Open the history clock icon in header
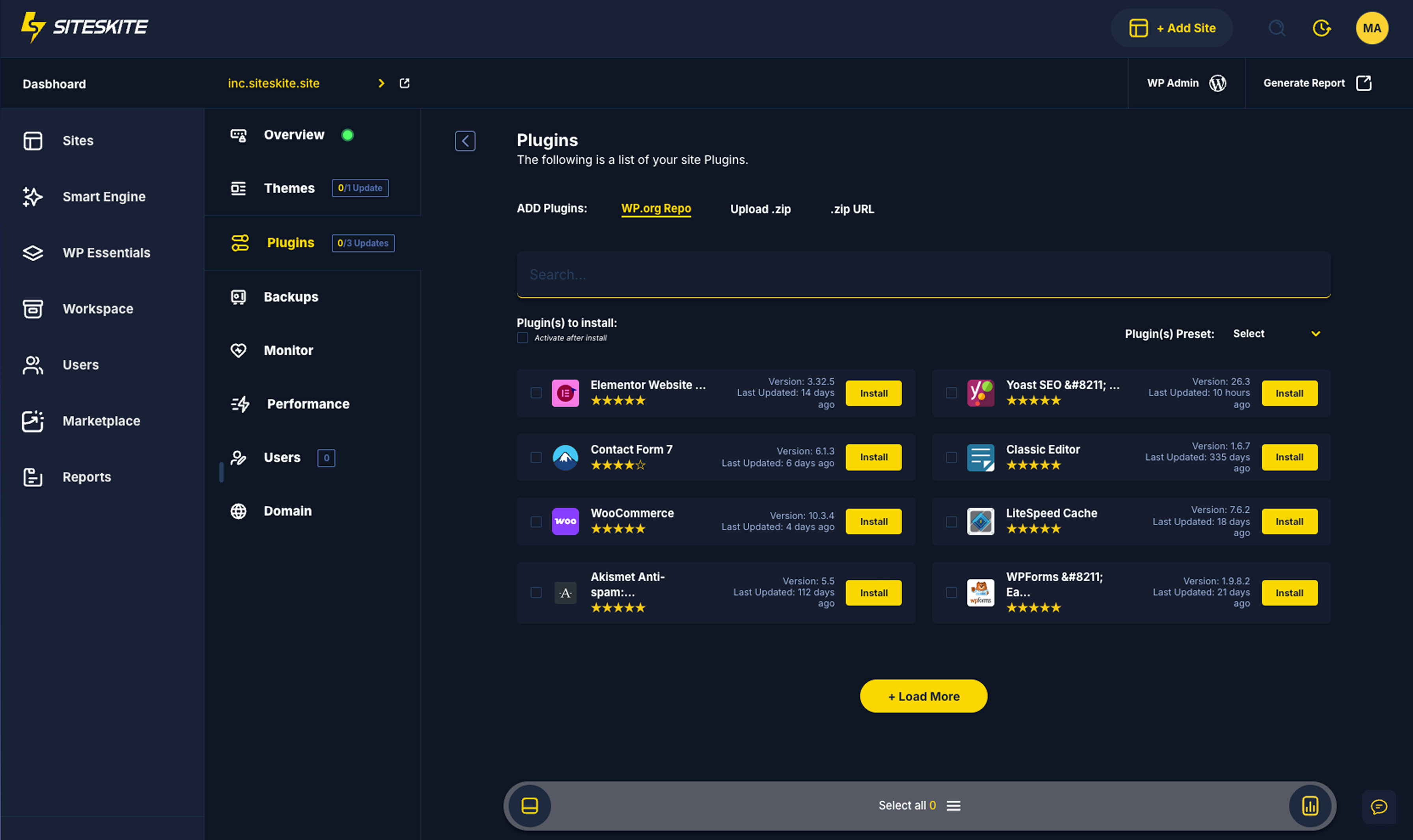 click(x=1322, y=28)
